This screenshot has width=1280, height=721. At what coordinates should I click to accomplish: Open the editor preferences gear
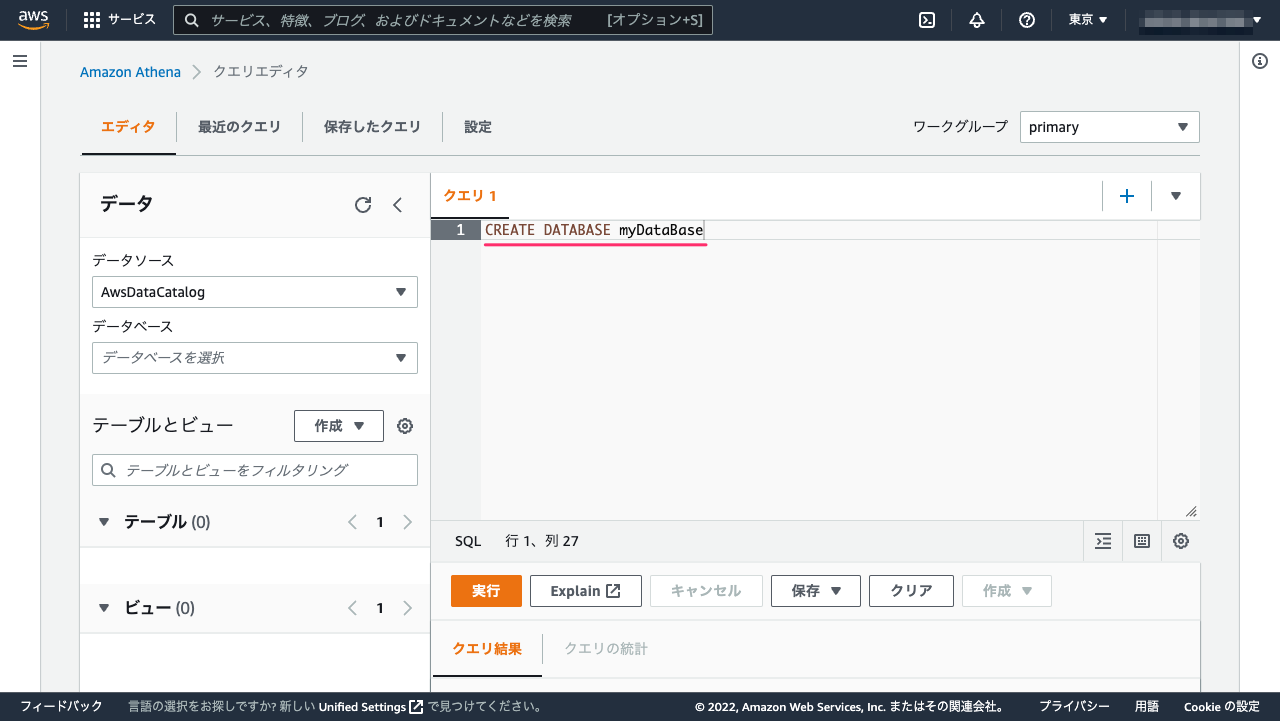point(1181,541)
